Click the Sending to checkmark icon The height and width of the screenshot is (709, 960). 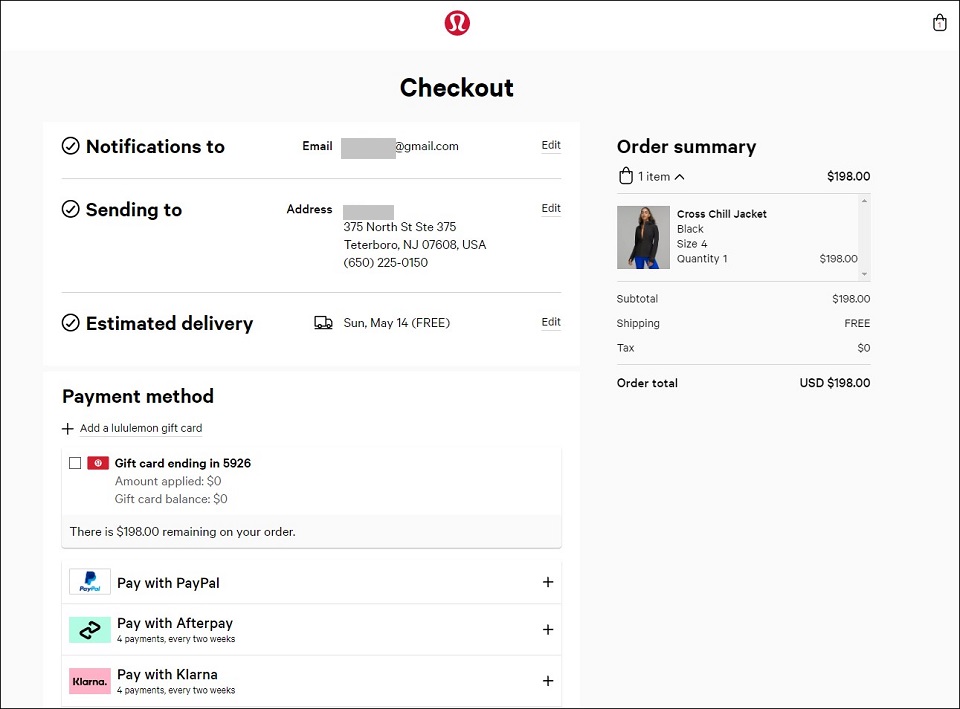point(70,209)
